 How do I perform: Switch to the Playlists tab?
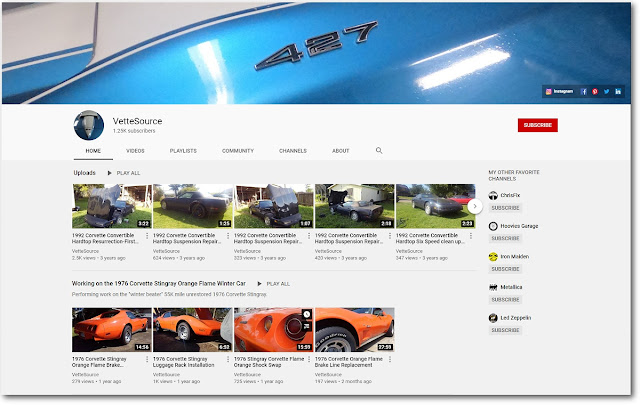[x=183, y=151]
